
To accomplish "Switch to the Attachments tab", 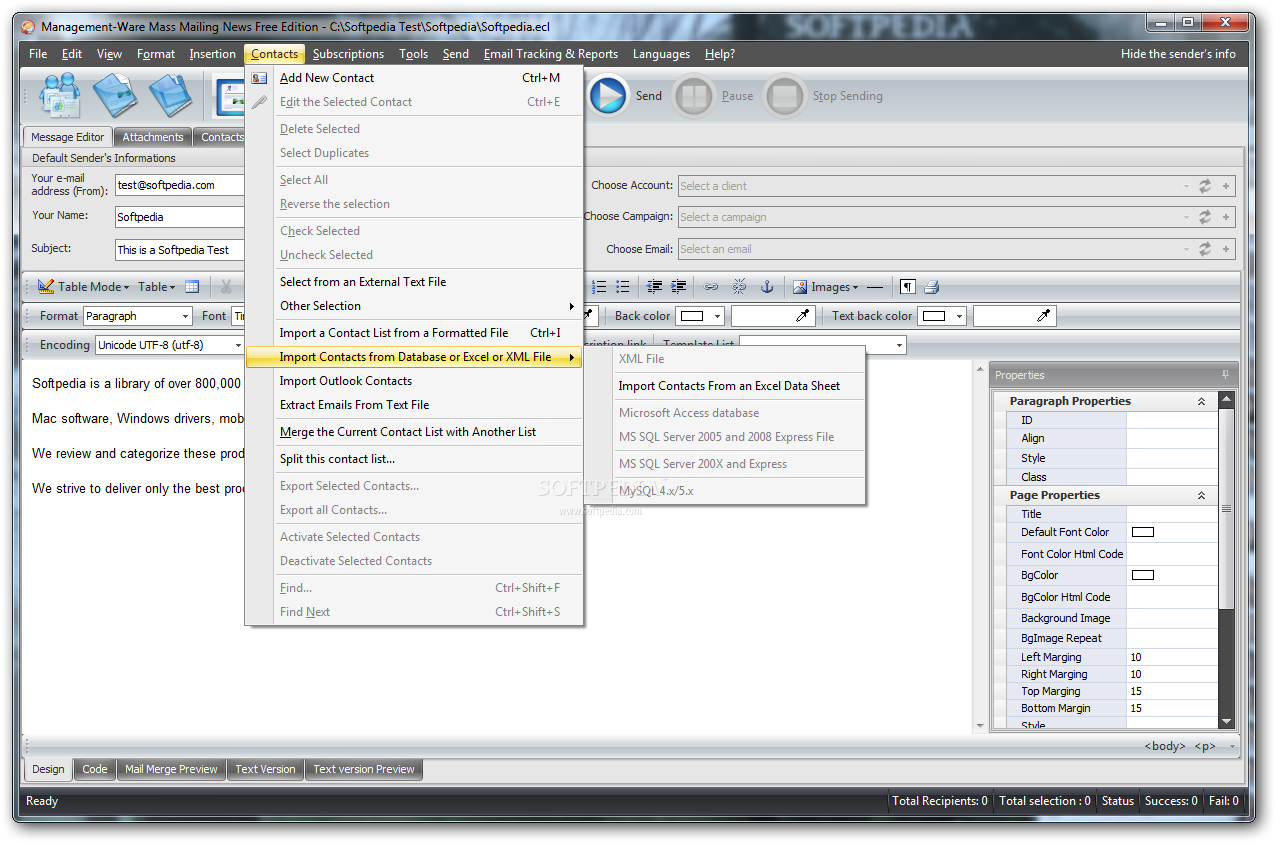I will pos(153,137).
